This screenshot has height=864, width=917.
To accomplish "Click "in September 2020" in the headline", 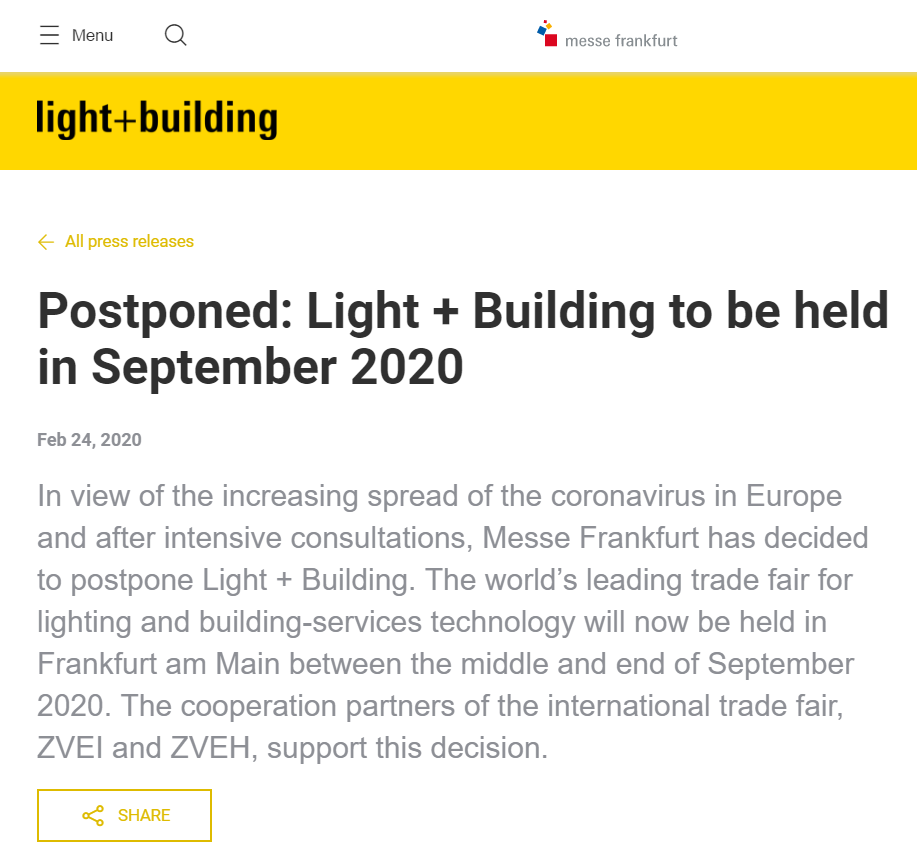I will pos(250,367).
